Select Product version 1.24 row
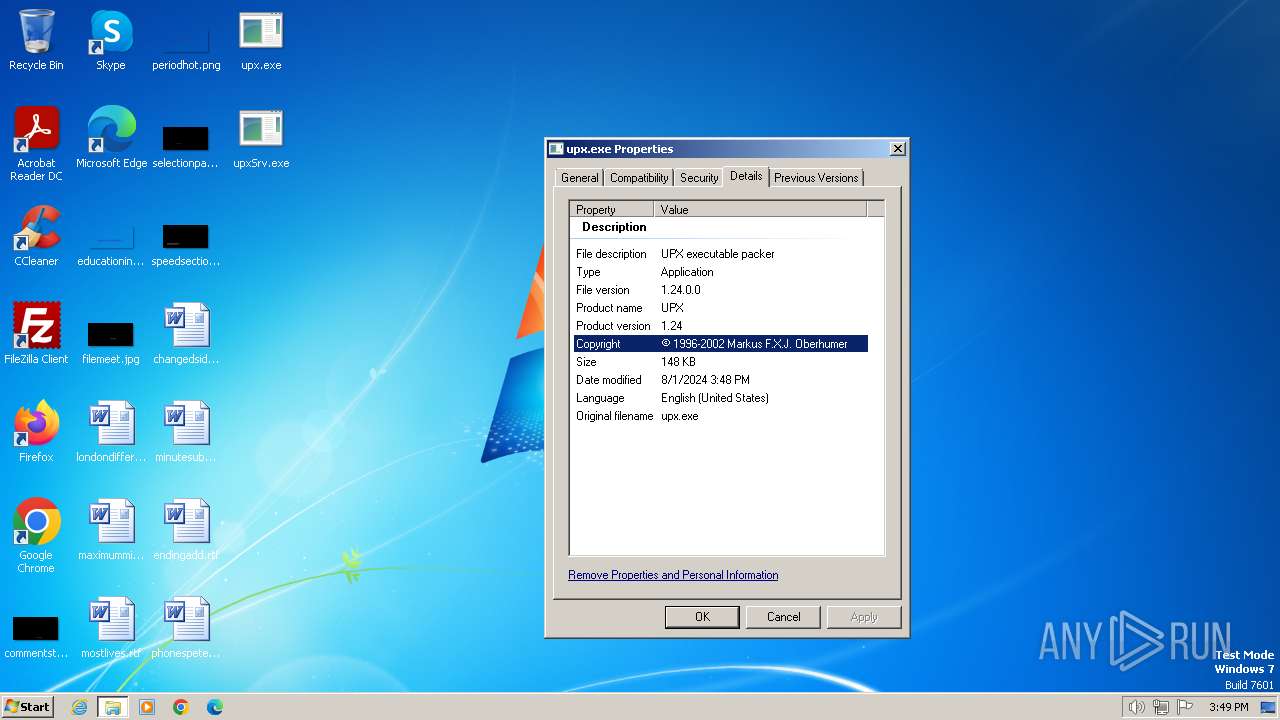Image resolution: width=1280 pixels, height=720 pixels. point(721,326)
